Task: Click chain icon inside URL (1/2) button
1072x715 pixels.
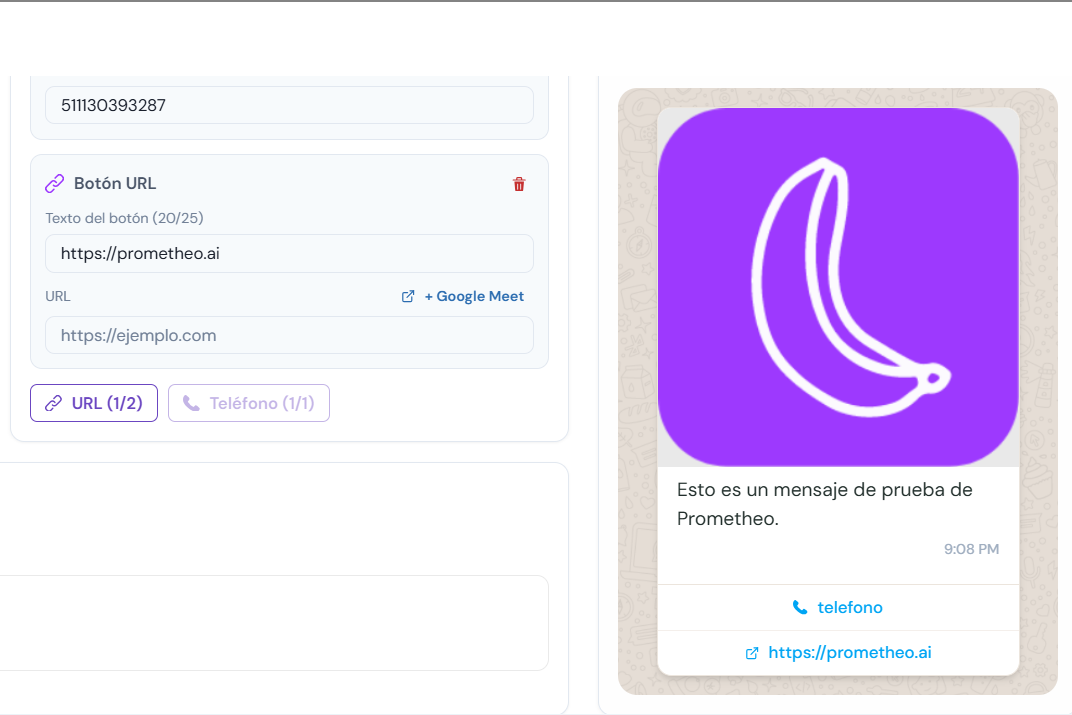Action: [x=54, y=403]
